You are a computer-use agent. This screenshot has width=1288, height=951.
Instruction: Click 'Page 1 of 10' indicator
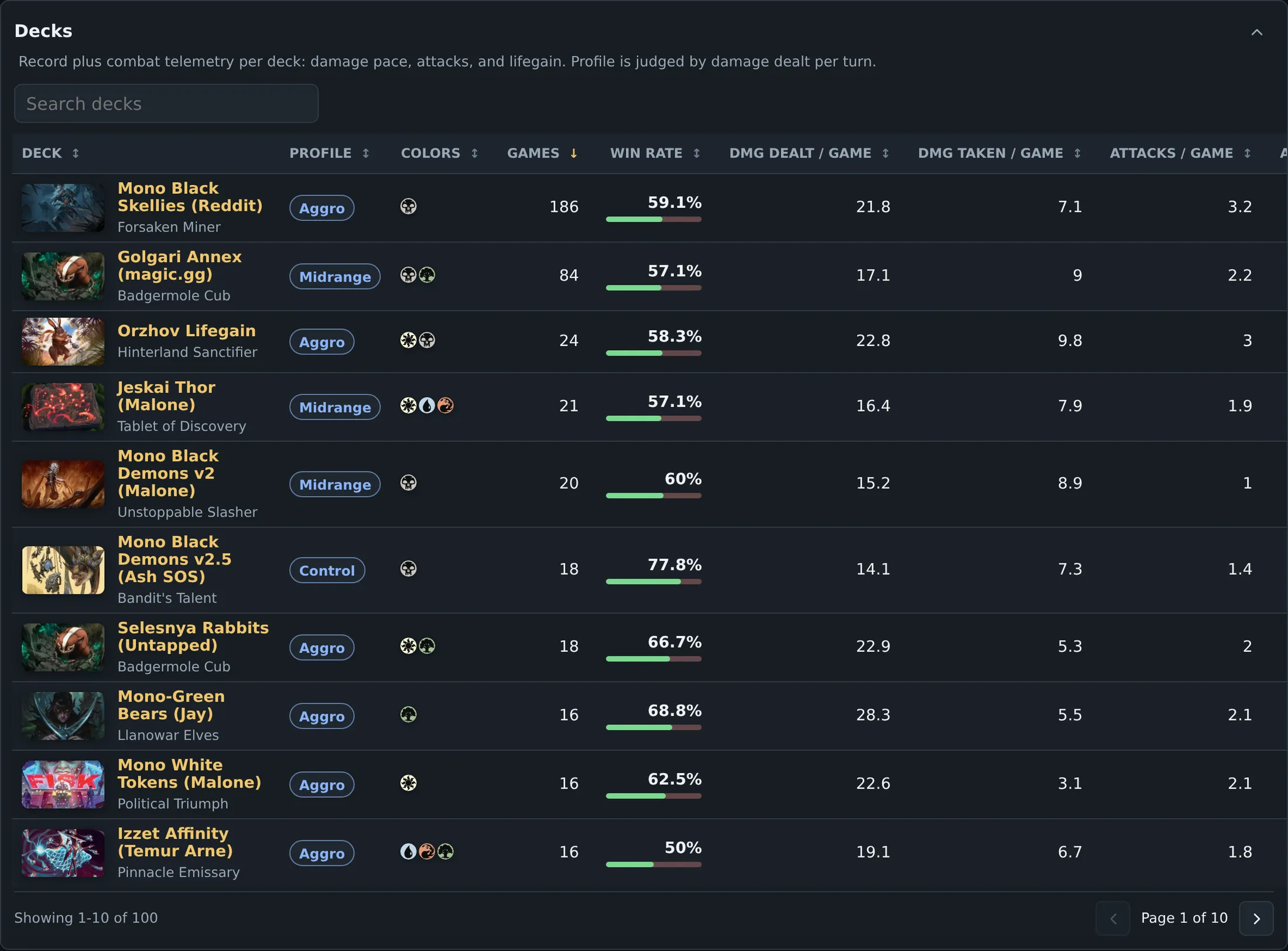[x=1184, y=918]
